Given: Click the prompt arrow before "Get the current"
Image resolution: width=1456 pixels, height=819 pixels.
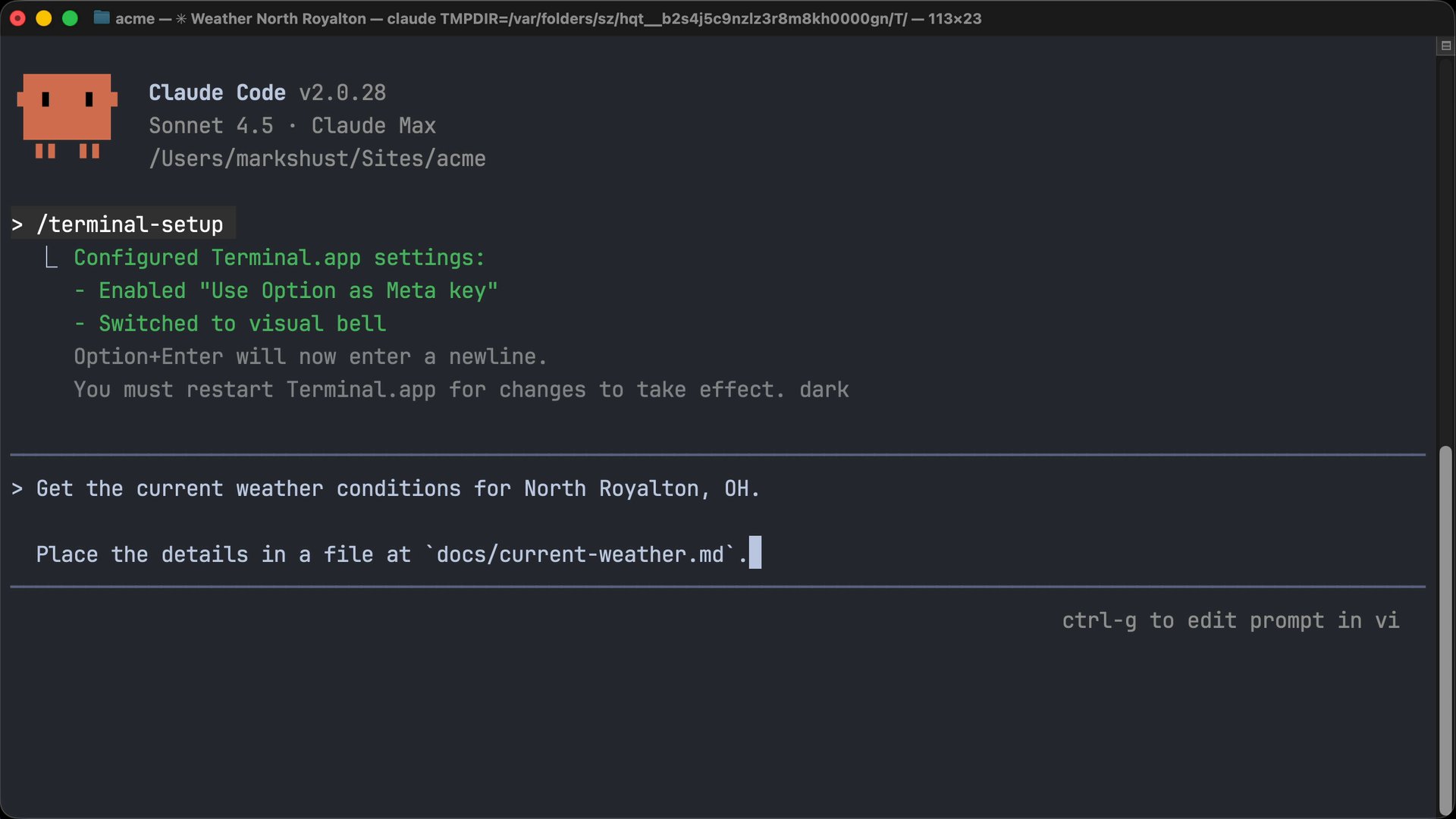Looking at the screenshot, I should pos(17,489).
